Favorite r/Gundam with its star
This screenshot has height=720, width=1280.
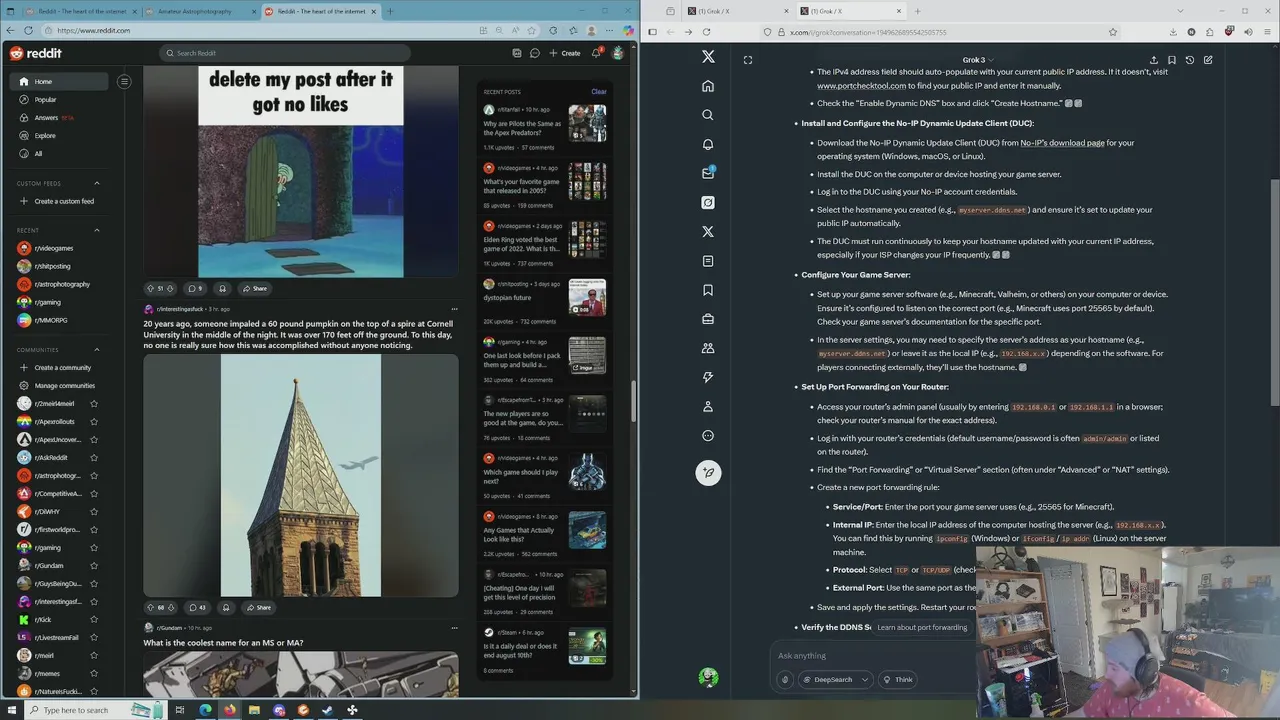point(94,565)
